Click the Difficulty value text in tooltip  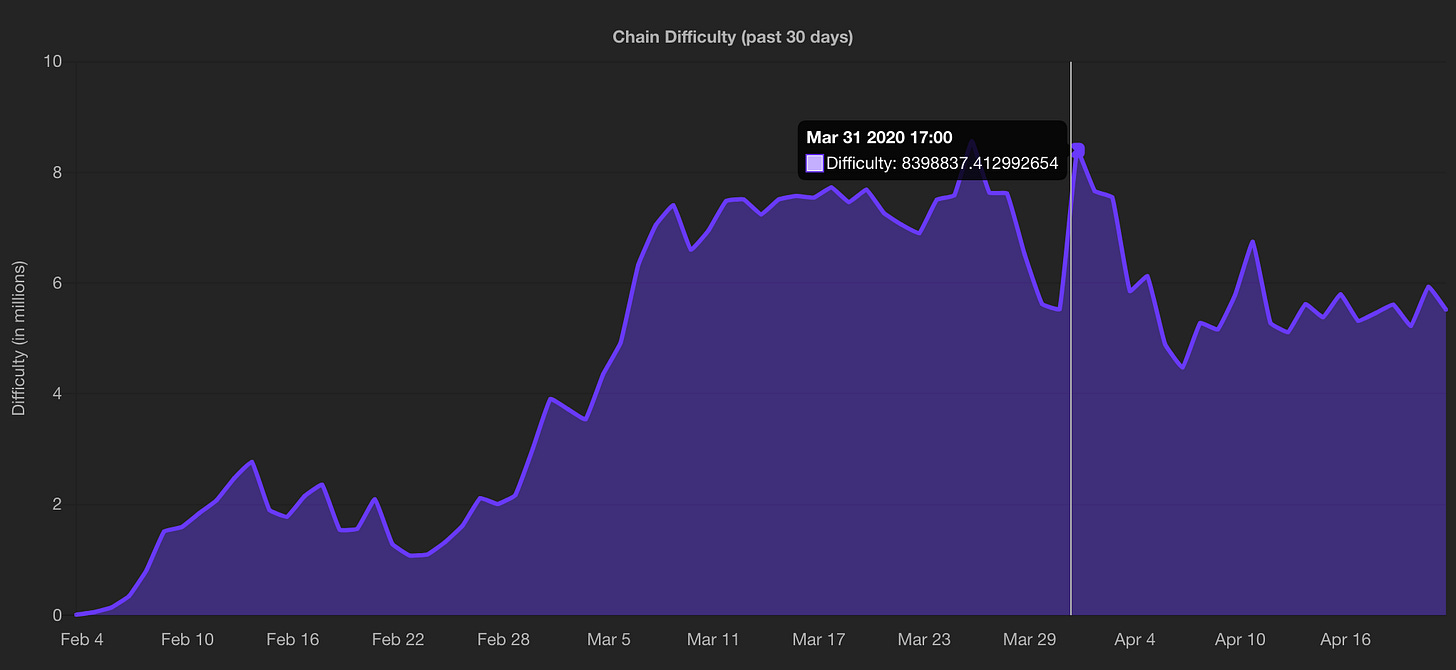point(942,163)
